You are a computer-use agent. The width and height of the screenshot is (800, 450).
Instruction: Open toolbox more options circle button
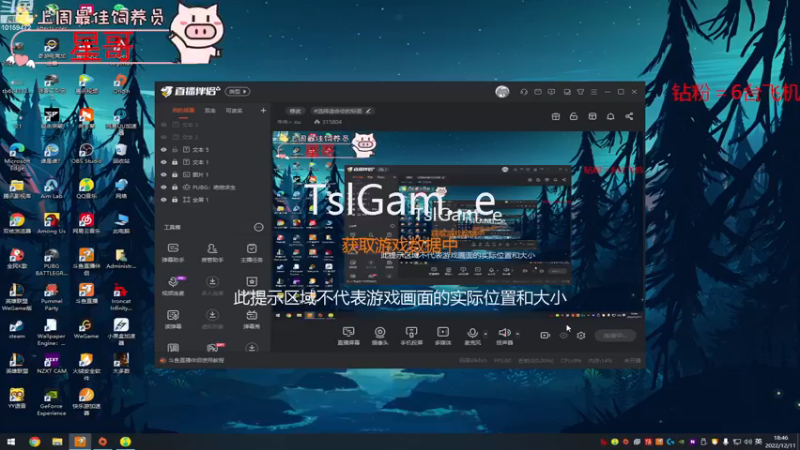(259, 227)
